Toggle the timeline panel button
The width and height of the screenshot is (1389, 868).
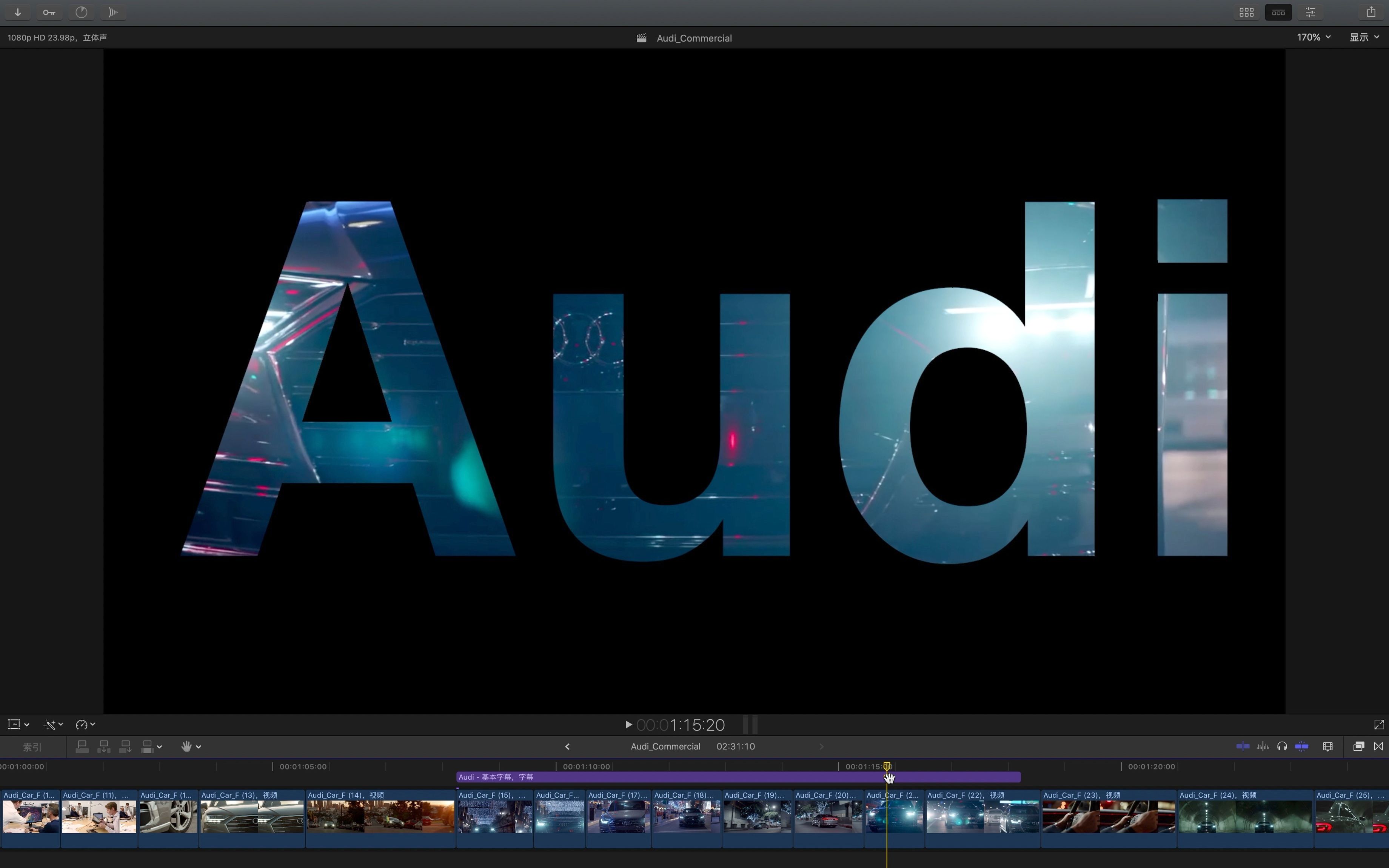[1278, 12]
